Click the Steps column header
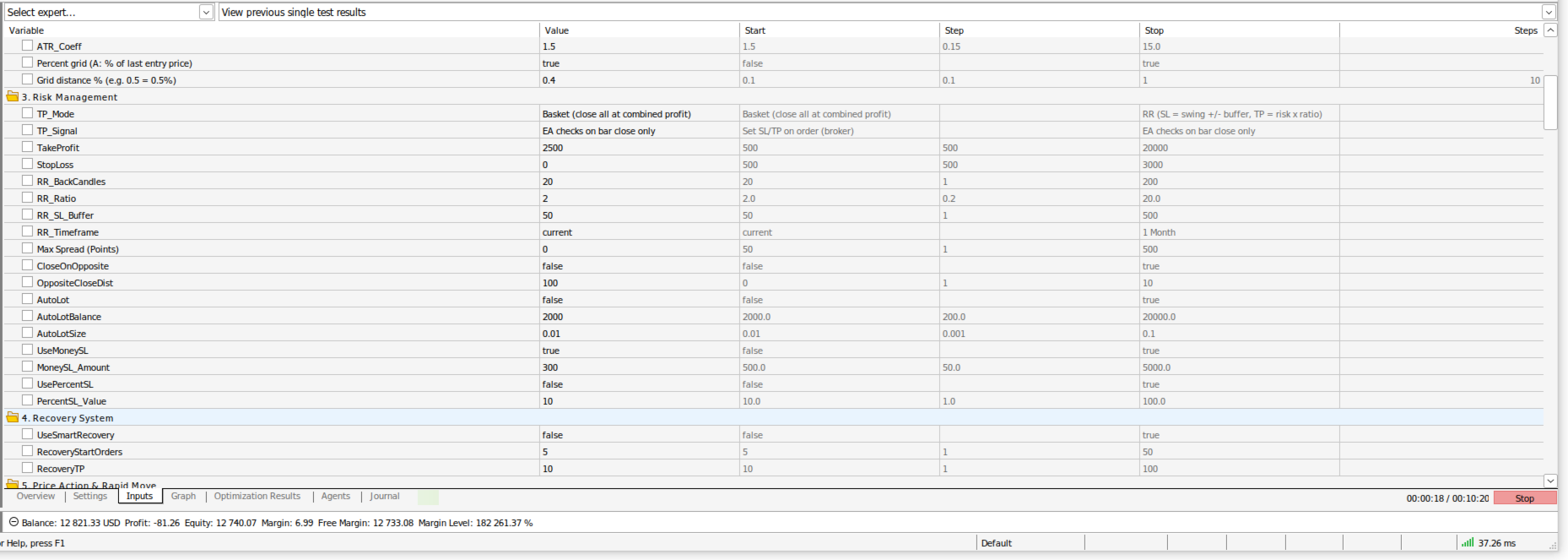 point(1441,30)
